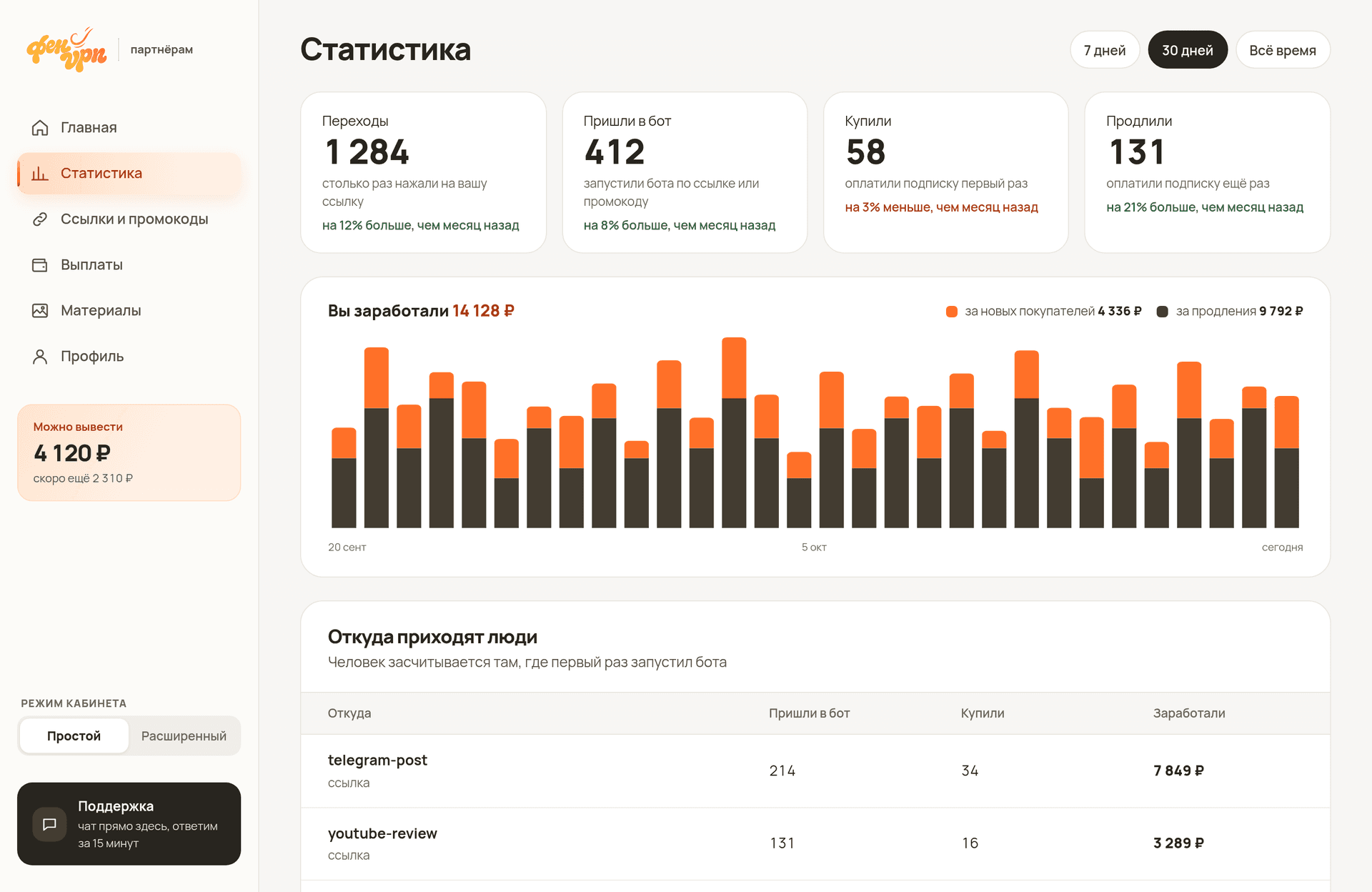Image resolution: width=1372 pixels, height=892 pixels.
Task: Click the last chart bar above сегодня
Action: (1286, 462)
